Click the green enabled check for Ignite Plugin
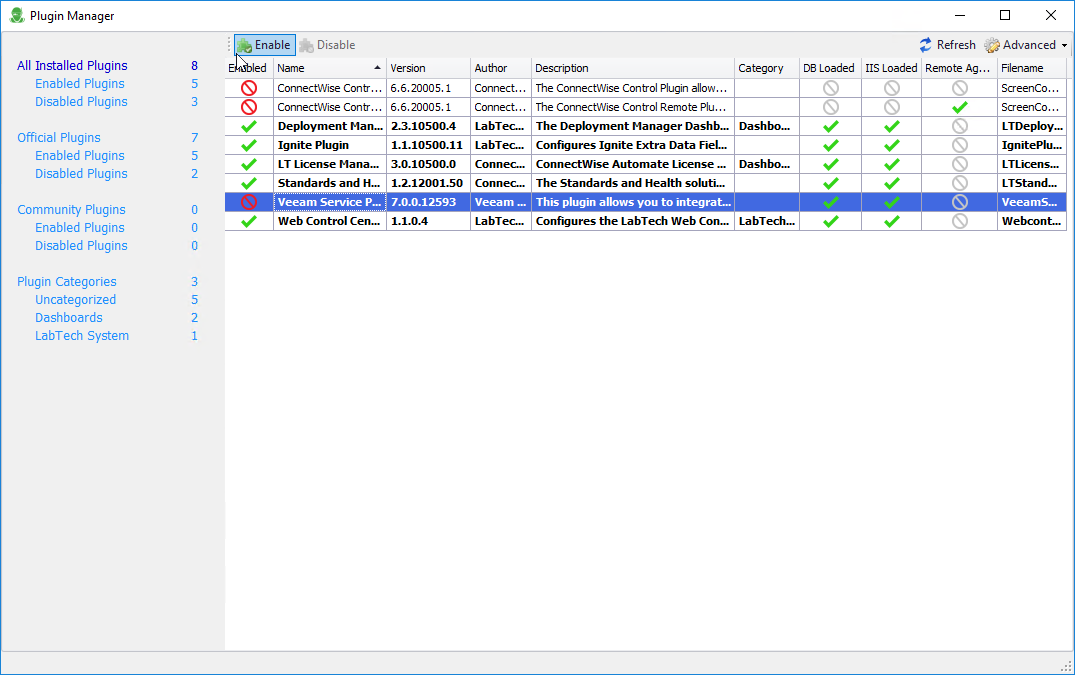 [x=247, y=145]
